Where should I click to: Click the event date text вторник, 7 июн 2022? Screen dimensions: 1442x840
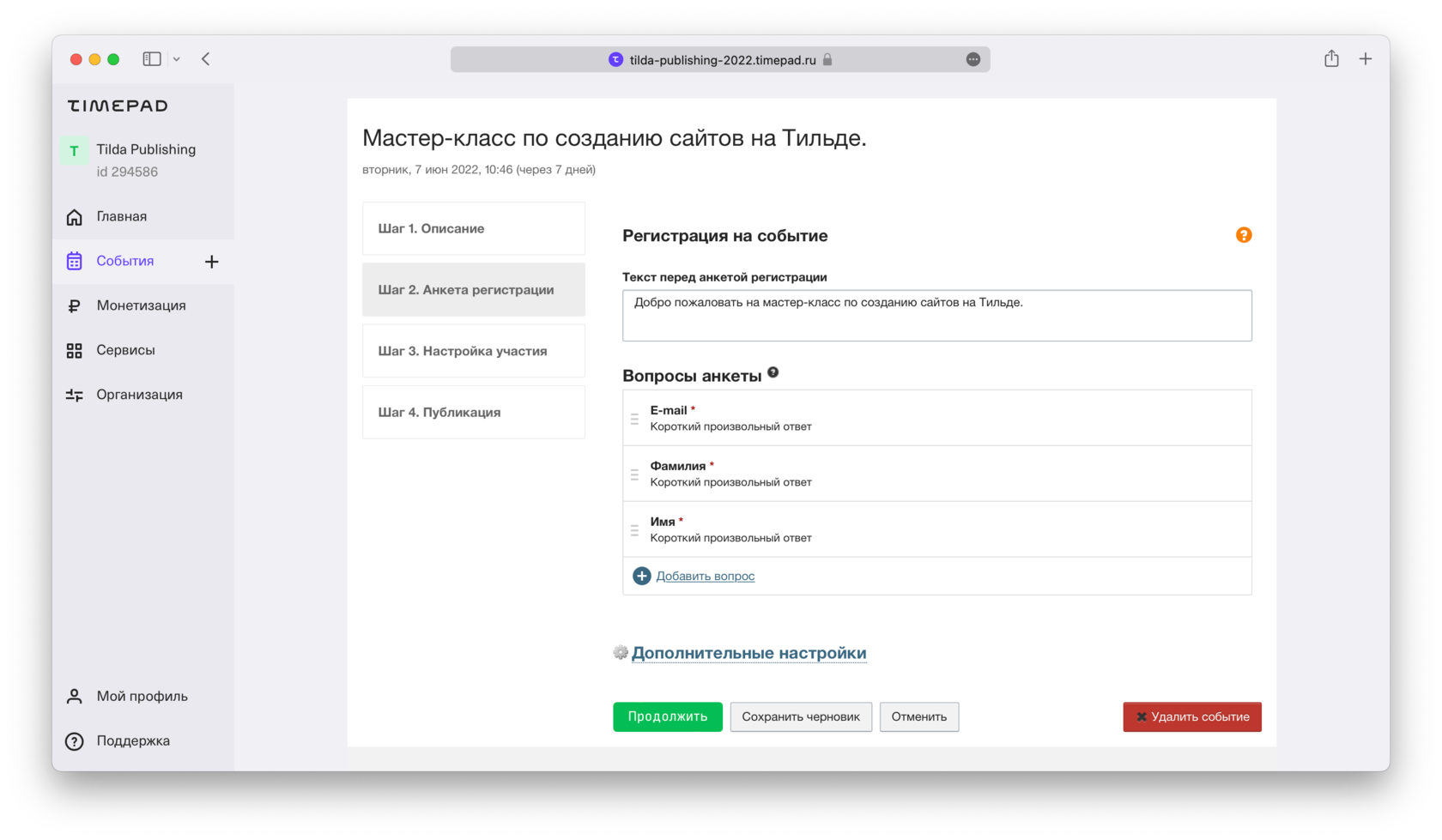[421, 170]
